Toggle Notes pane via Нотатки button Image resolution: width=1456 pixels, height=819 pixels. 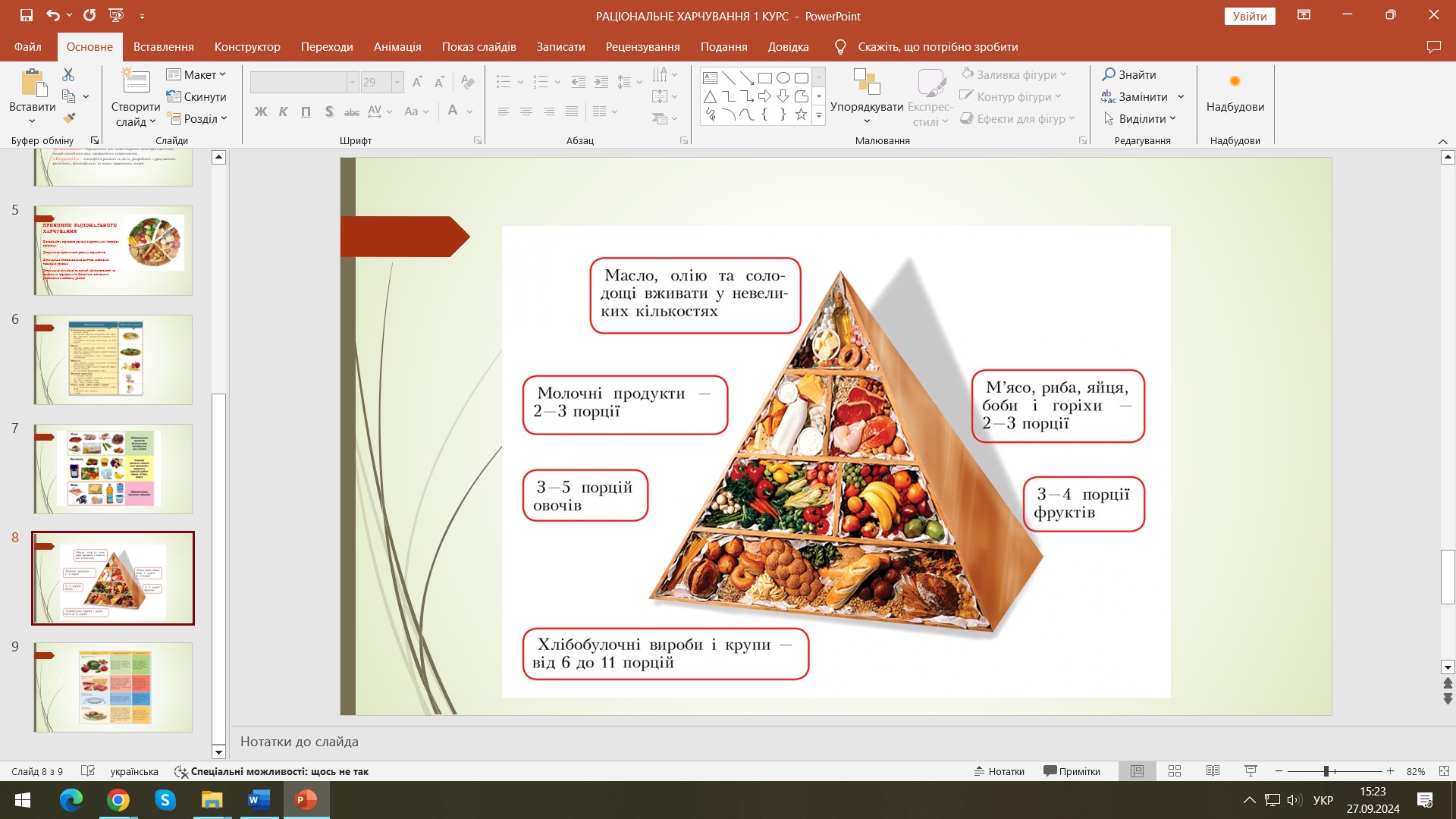pyautogui.click(x=999, y=771)
